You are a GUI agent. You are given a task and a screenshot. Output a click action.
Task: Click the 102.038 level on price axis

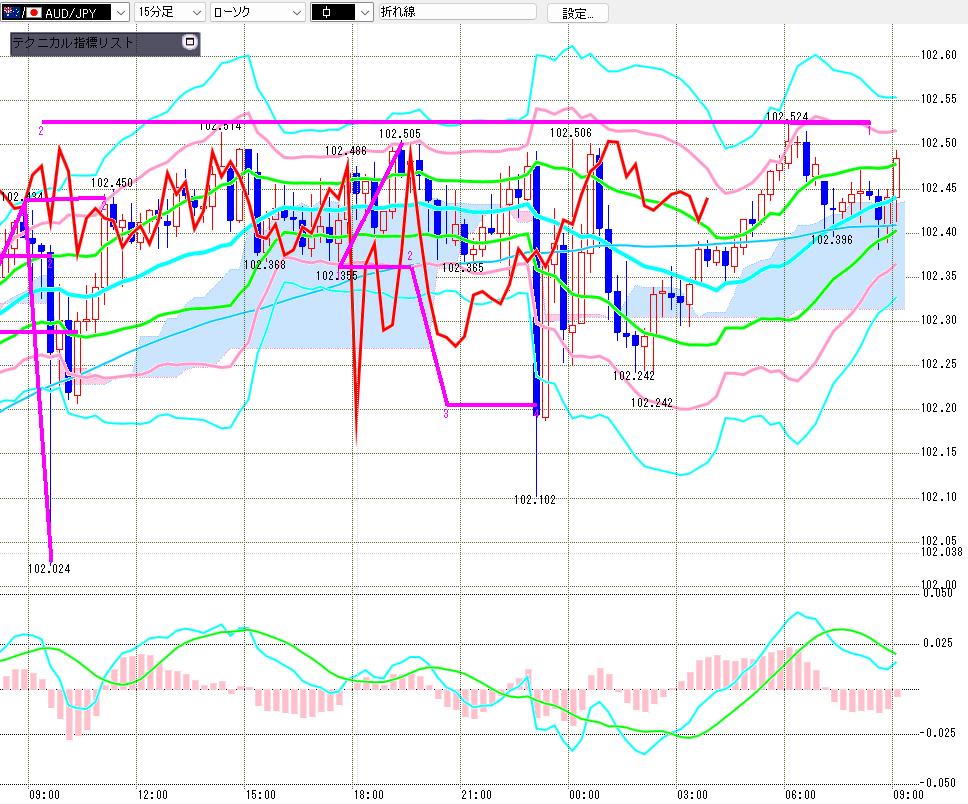[941, 551]
